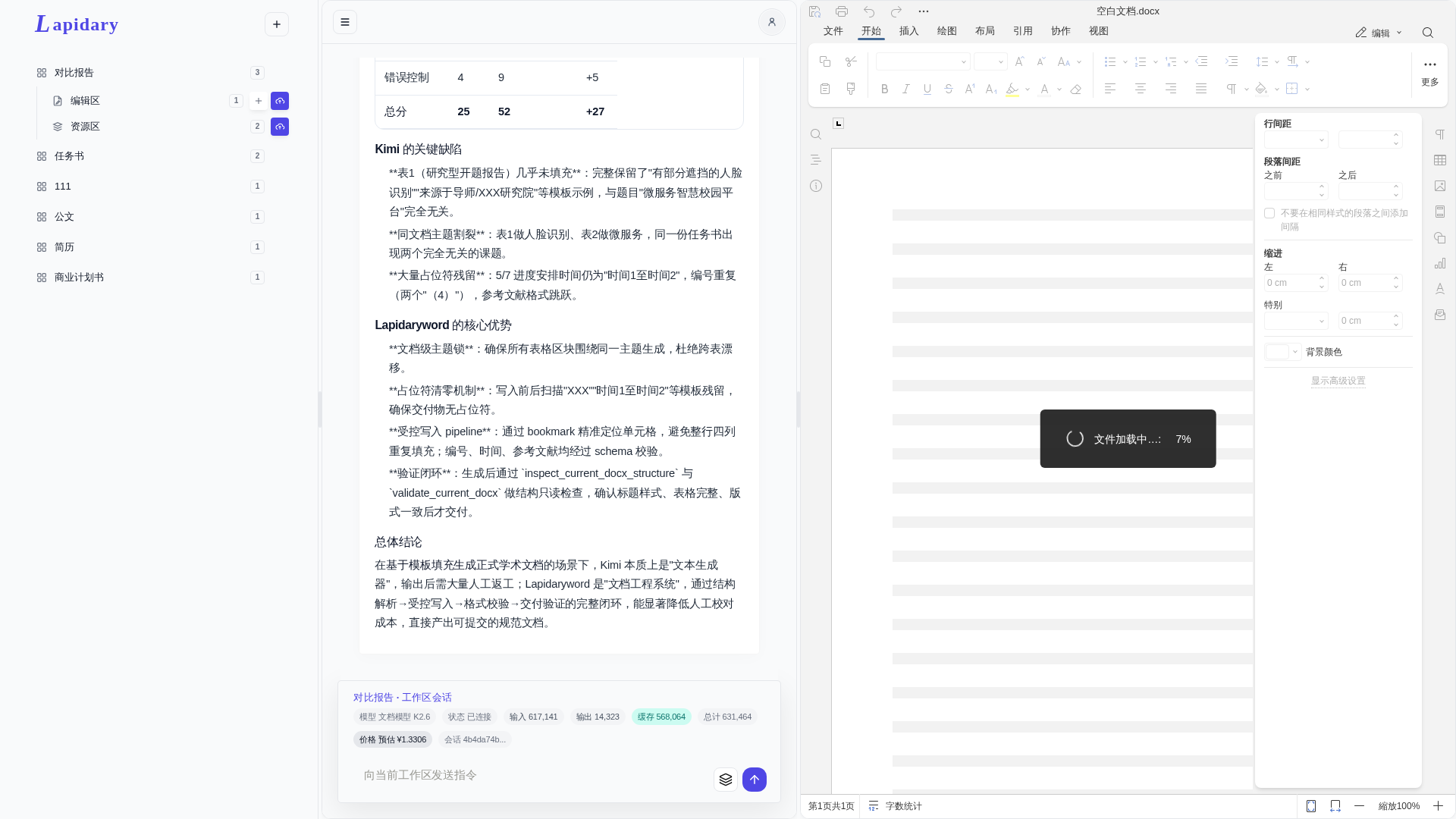Open the hamburger menu in chat panel
The height and width of the screenshot is (819, 1456).
tap(345, 22)
